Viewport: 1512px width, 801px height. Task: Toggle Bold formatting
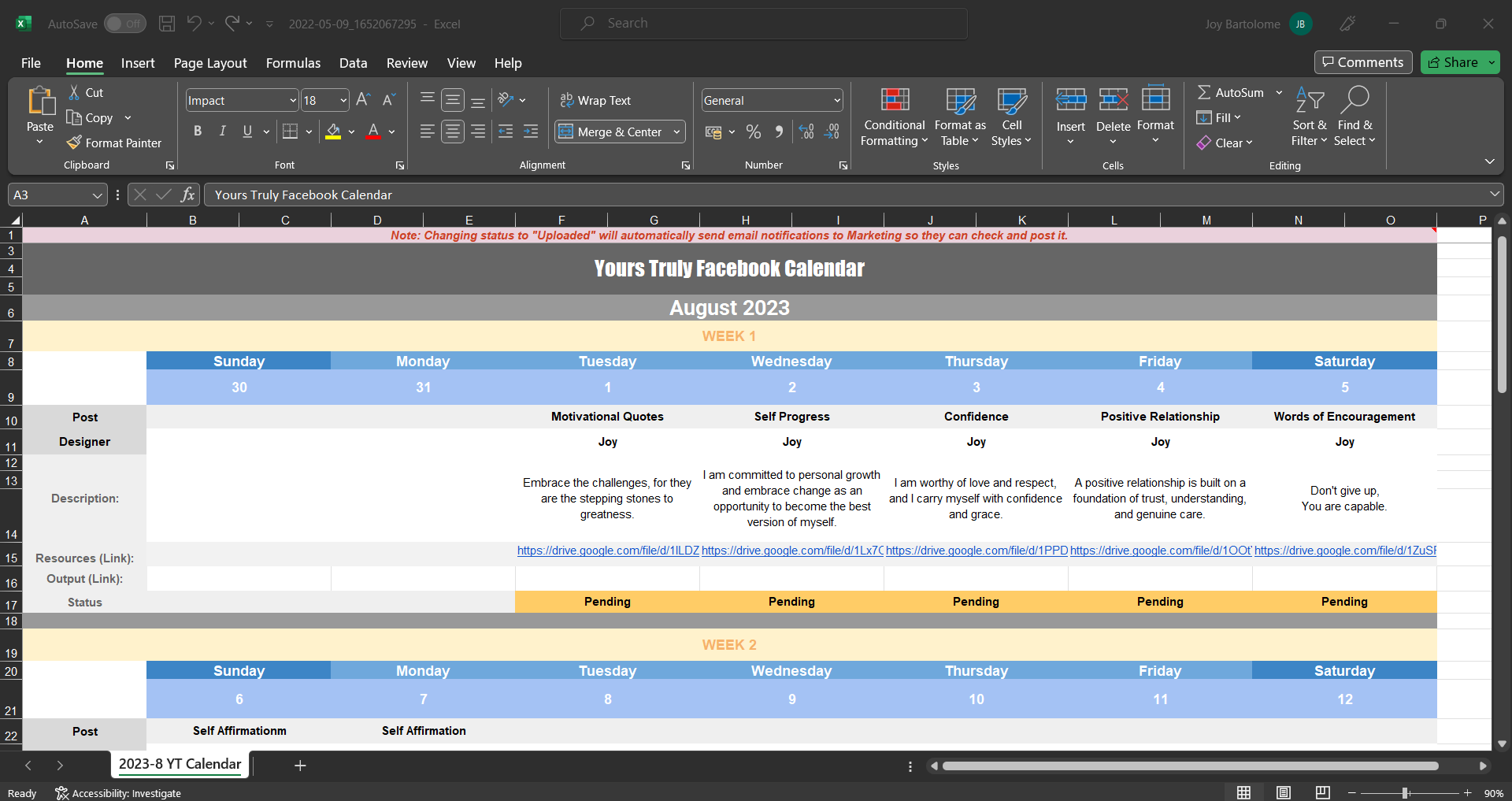click(198, 132)
